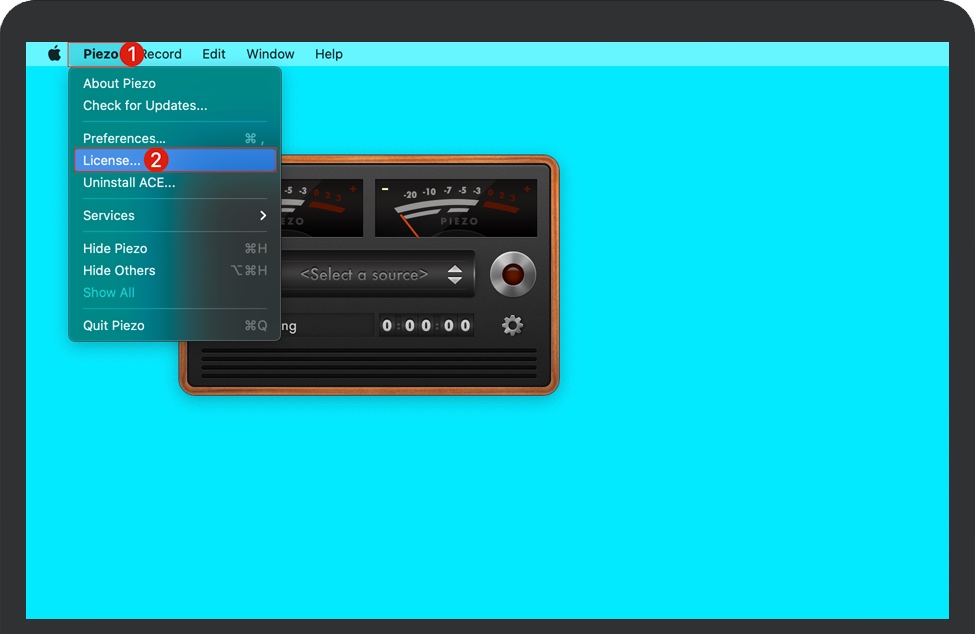
Task: Choose the License... menu entry
Action: (x=175, y=160)
